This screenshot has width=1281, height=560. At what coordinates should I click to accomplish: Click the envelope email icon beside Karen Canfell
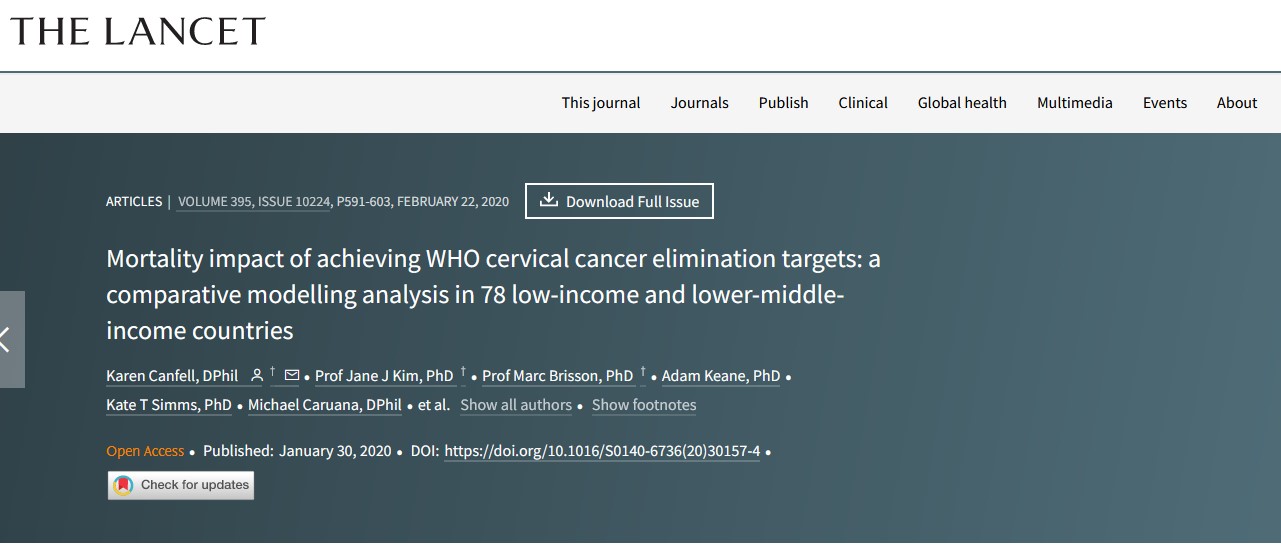(x=292, y=376)
